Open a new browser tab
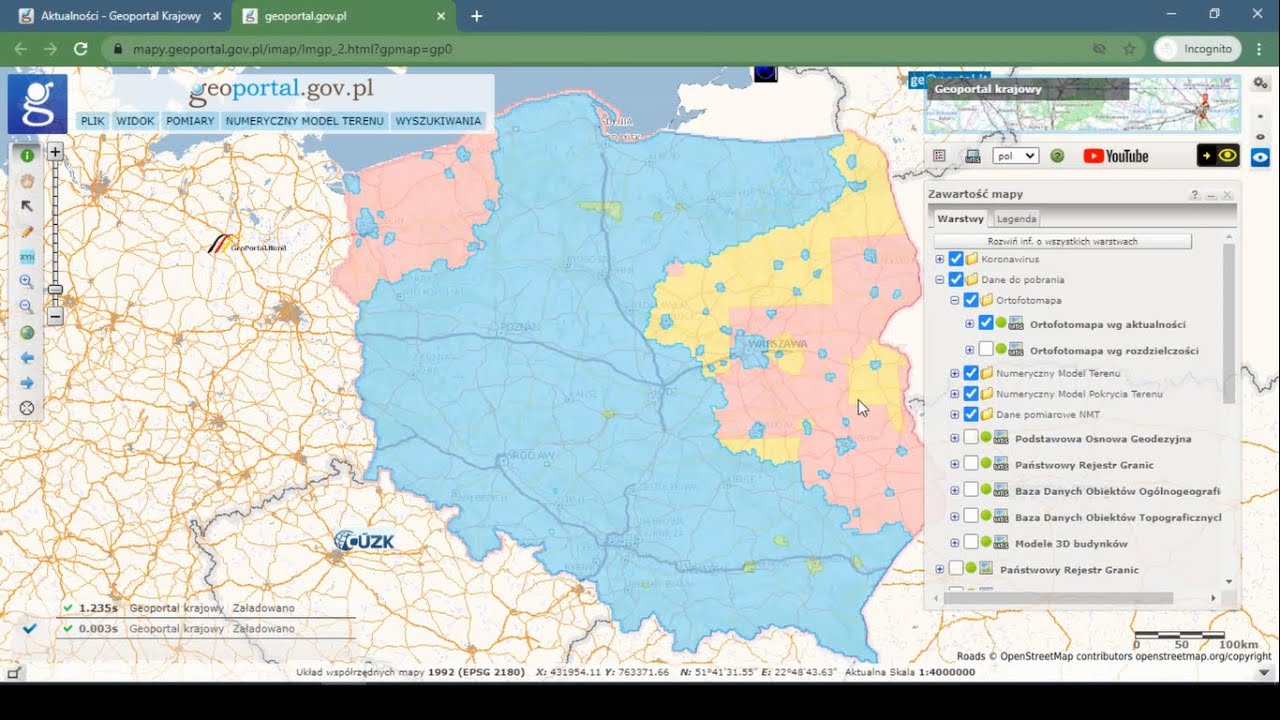 tap(477, 16)
